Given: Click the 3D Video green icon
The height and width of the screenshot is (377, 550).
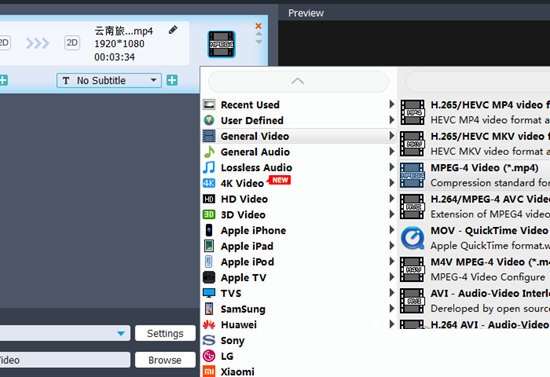Looking at the screenshot, I should 209,214.
